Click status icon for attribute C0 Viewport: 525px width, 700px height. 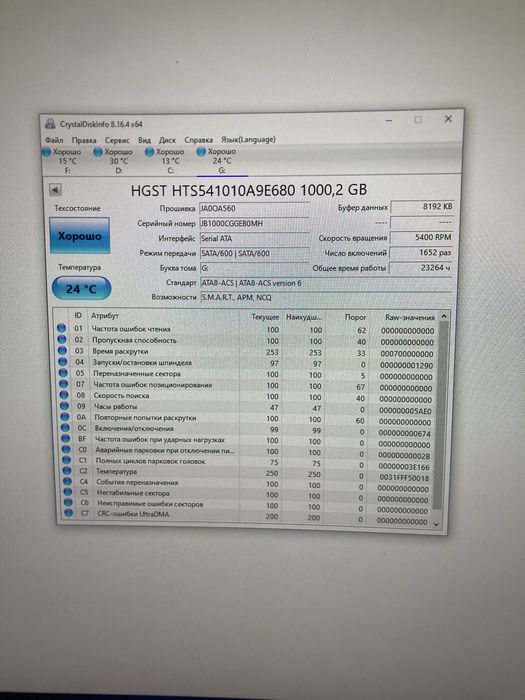pos(66,449)
